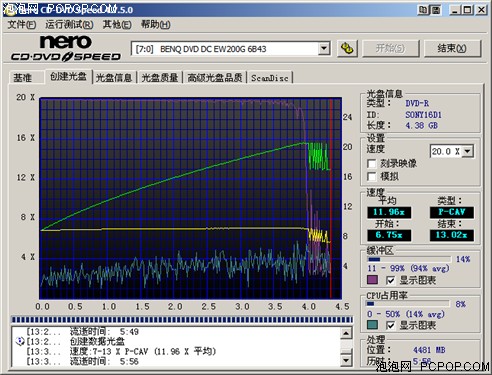The image size is (492, 375).
Task: Toggle 显示图表 under 缓冲区
Action: 390,280
